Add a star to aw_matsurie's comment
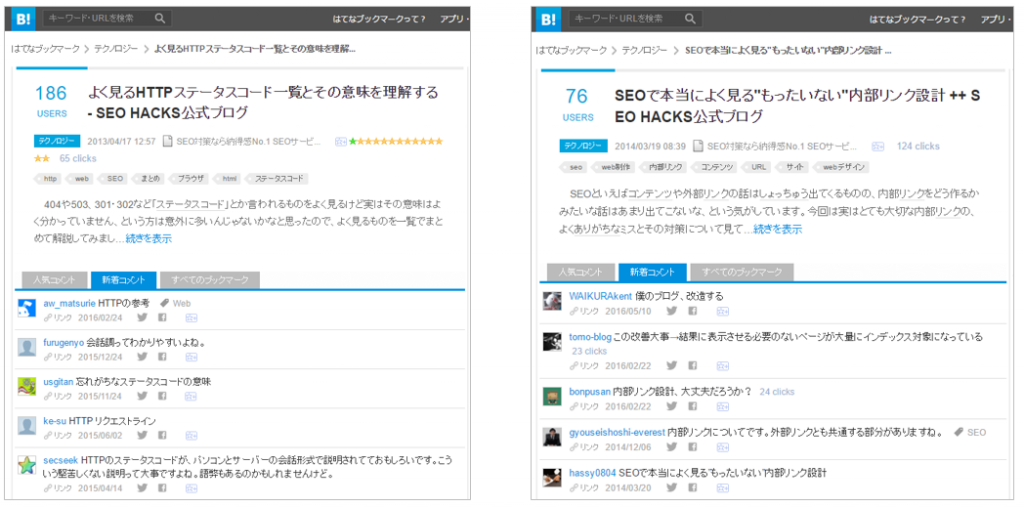This screenshot has width=1024, height=507. click(x=191, y=318)
